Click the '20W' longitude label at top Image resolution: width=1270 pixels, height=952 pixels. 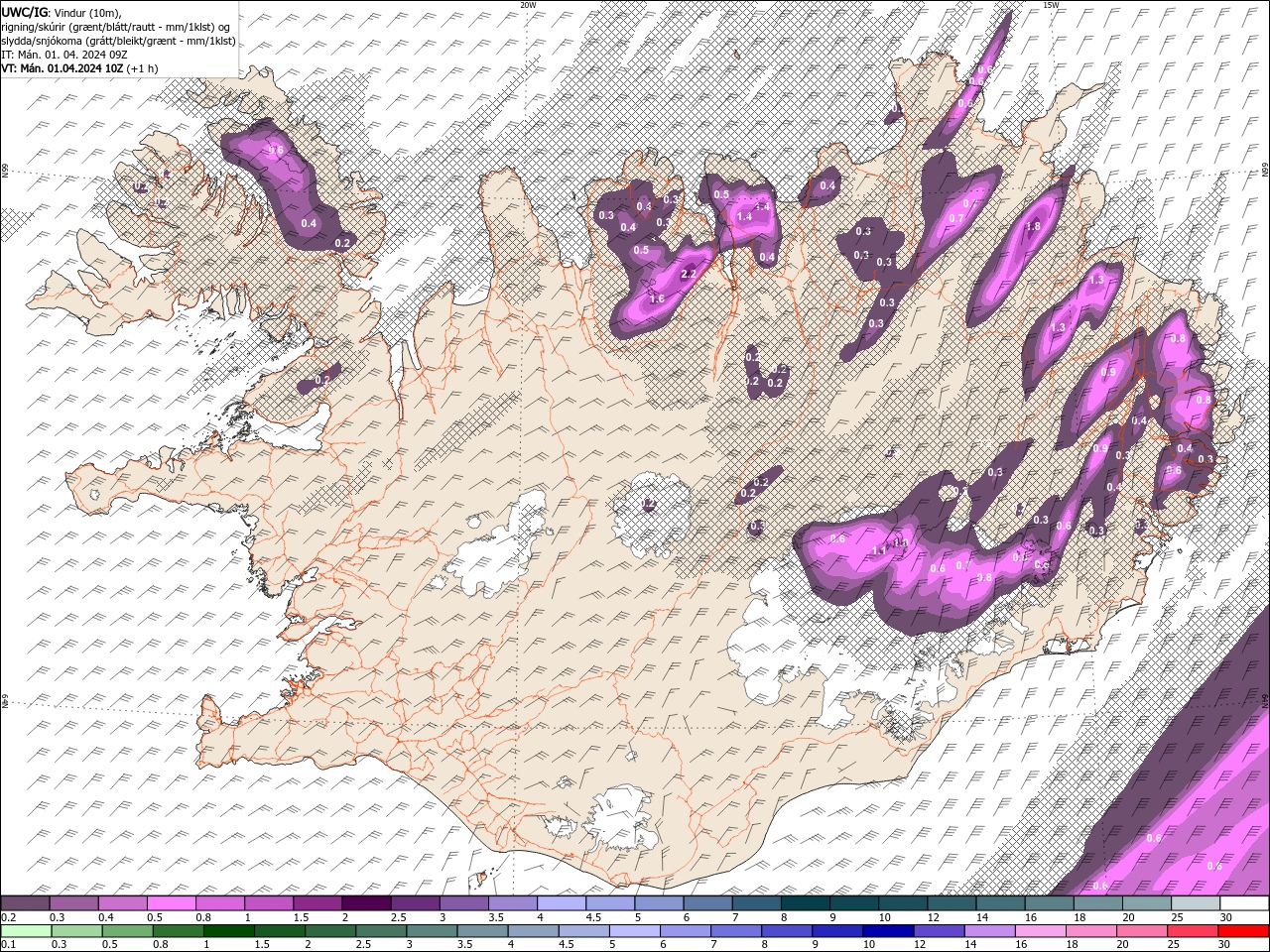point(528,5)
